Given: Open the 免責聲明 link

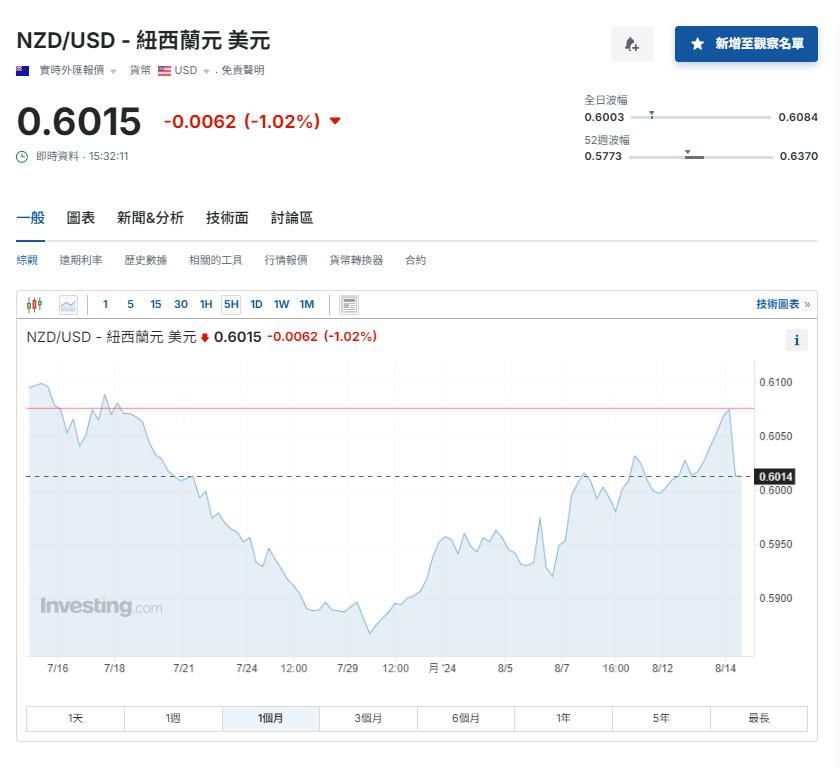Looking at the screenshot, I should (243, 71).
